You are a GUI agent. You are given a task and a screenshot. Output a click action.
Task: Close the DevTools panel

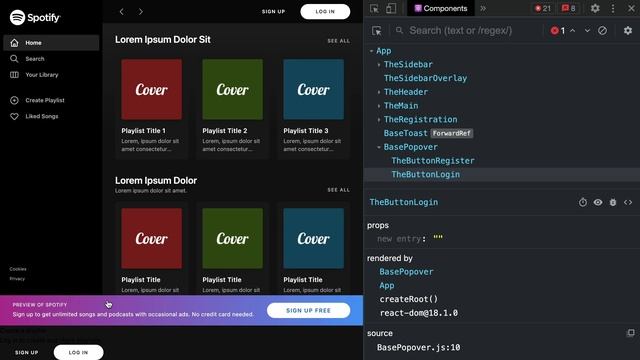631,8
